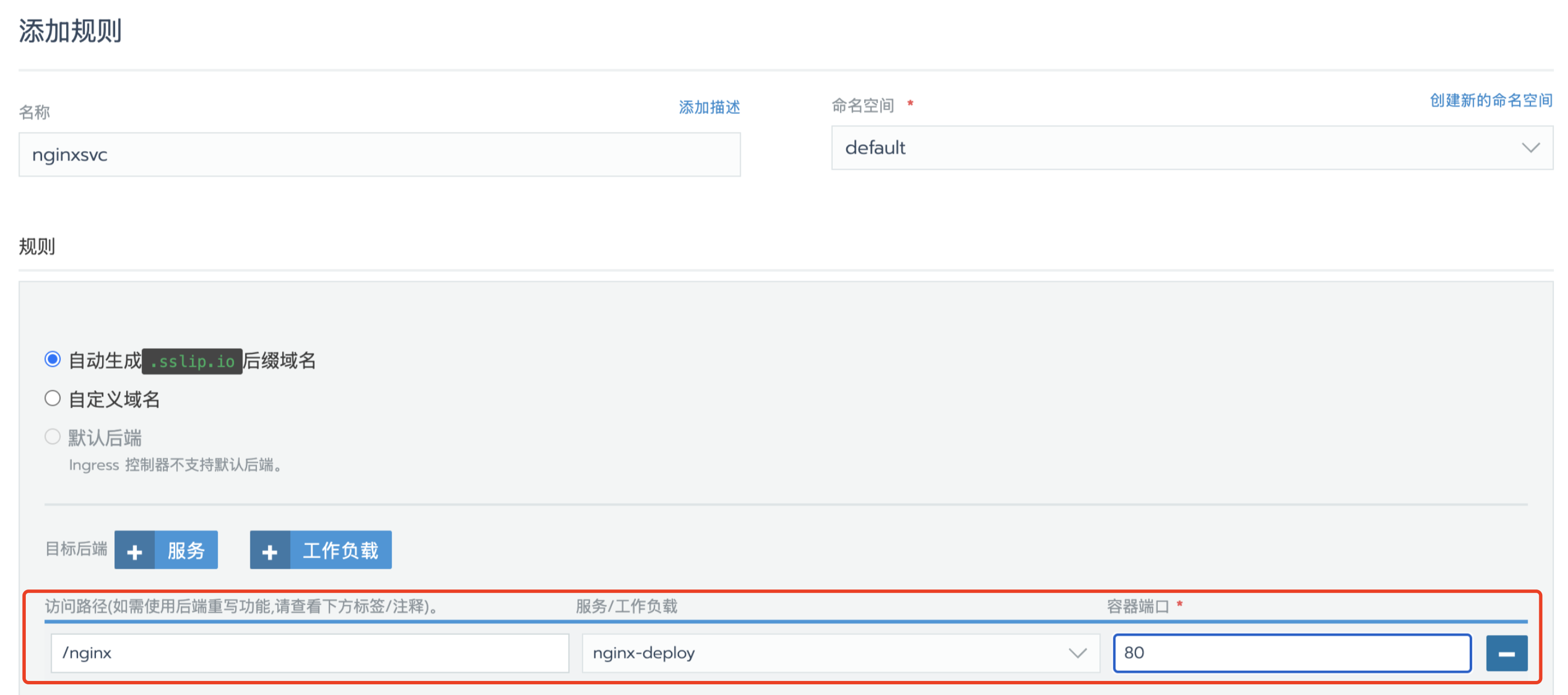Select auto-generate .sslip.io domain radio
The height and width of the screenshot is (695, 1568).
(53, 359)
